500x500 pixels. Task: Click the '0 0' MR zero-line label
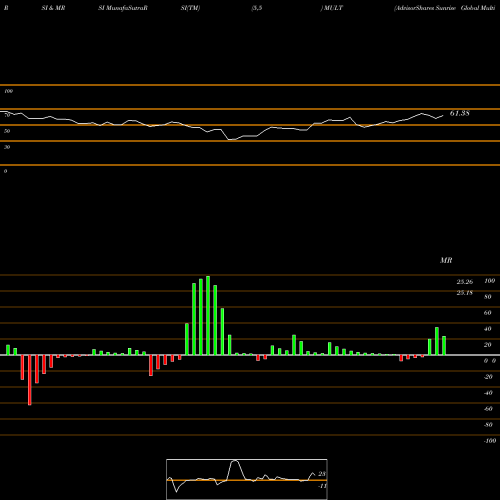pyautogui.click(x=490, y=361)
